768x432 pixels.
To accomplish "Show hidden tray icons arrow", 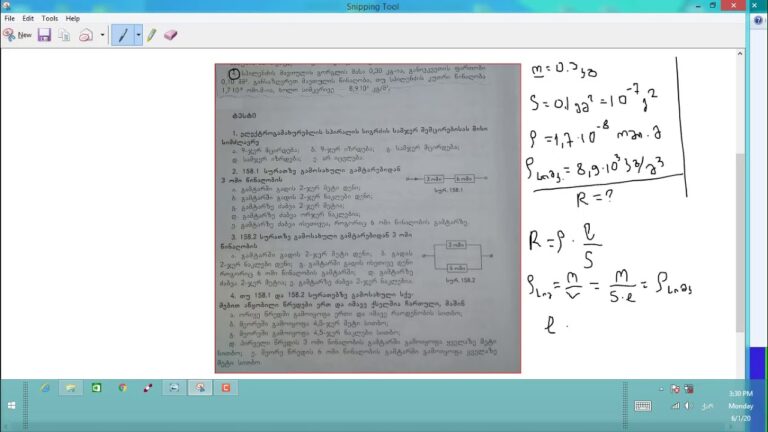I will tap(661, 389).
